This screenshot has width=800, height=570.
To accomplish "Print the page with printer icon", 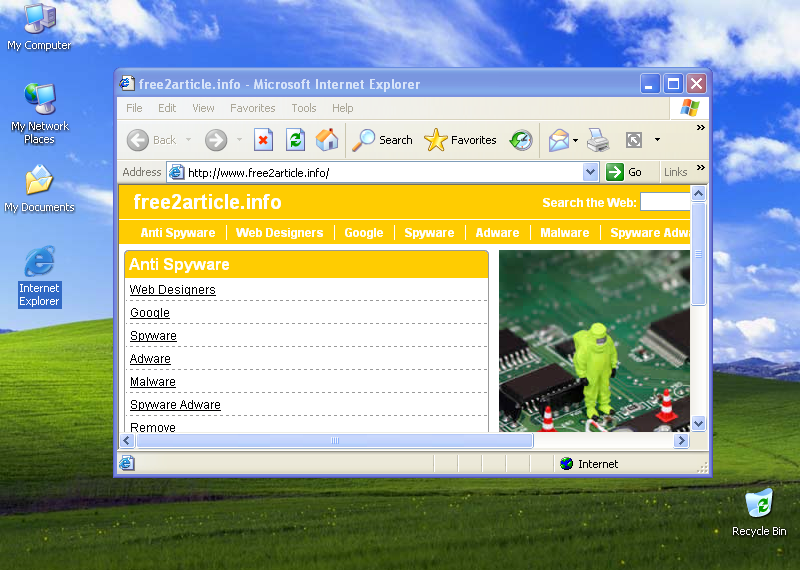I will pos(598,140).
